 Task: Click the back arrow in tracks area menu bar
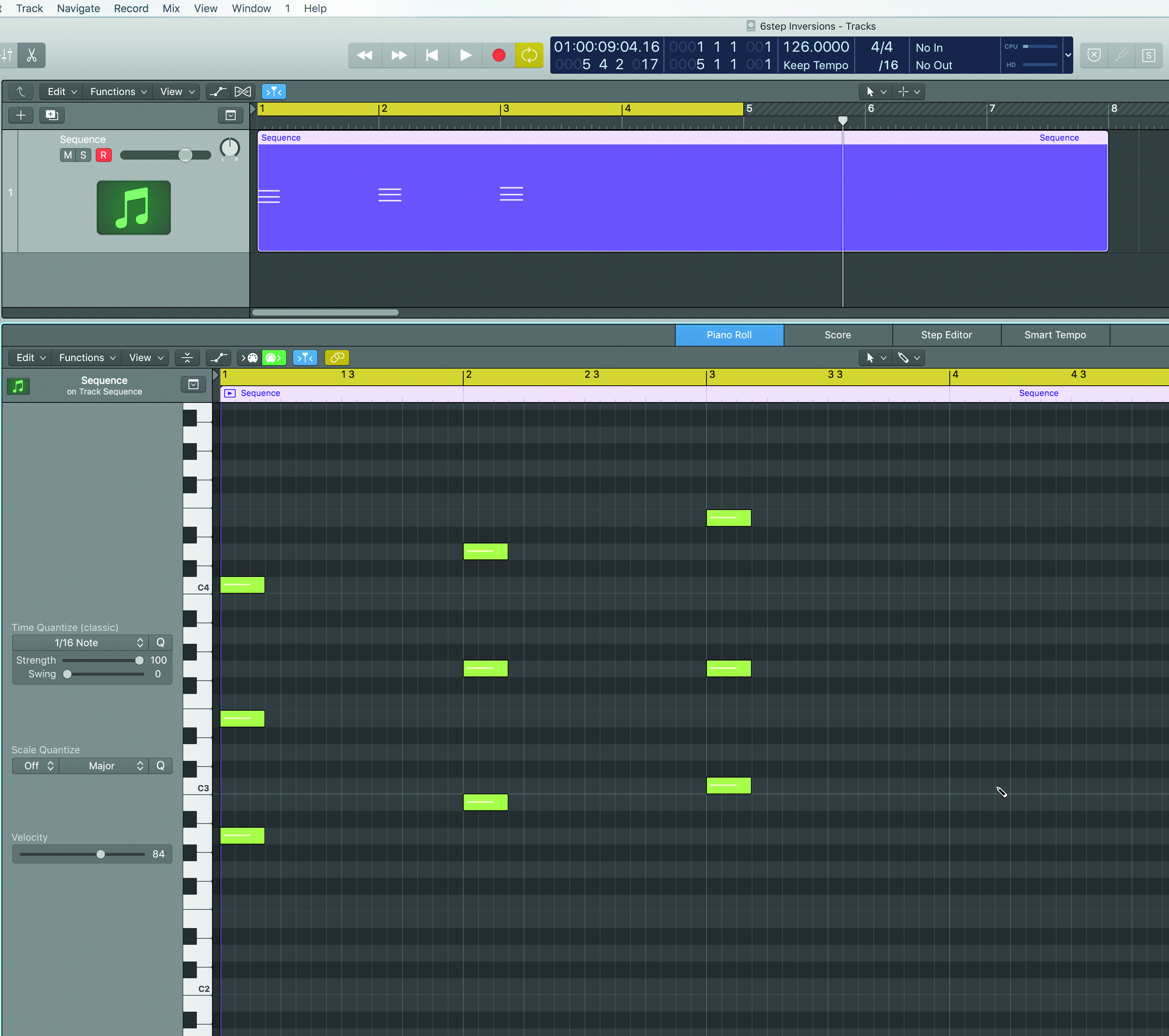21,92
